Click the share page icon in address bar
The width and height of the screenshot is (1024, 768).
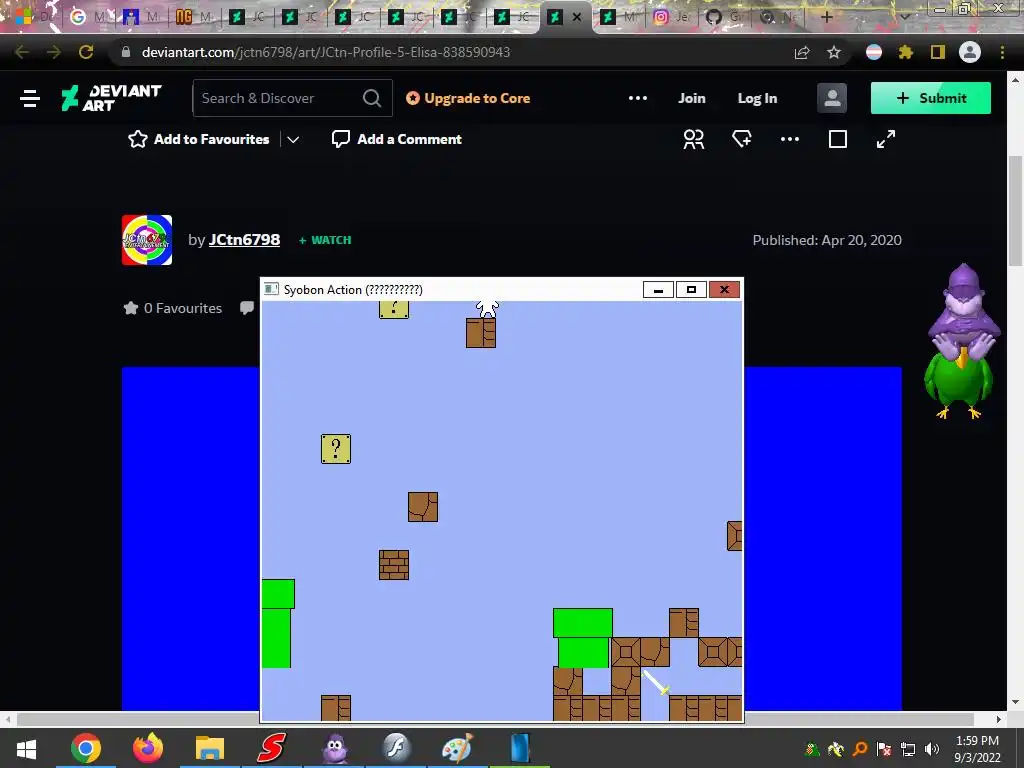pyautogui.click(x=802, y=52)
